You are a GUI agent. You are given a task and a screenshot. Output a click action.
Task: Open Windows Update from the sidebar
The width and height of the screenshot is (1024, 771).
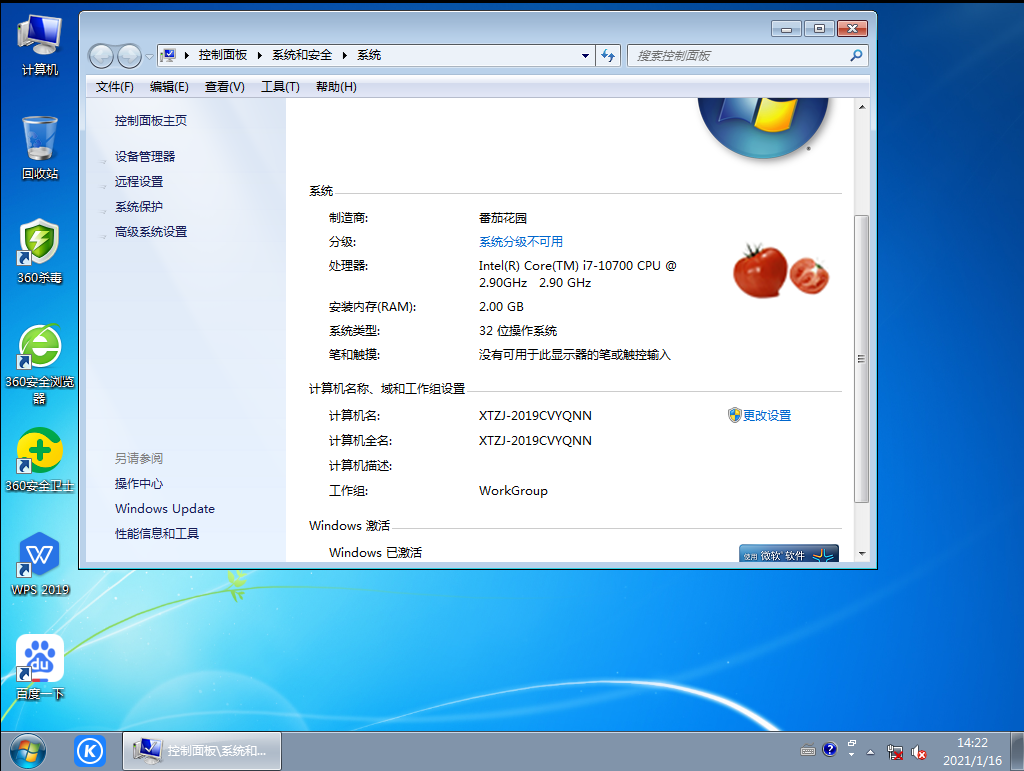(x=164, y=508)
